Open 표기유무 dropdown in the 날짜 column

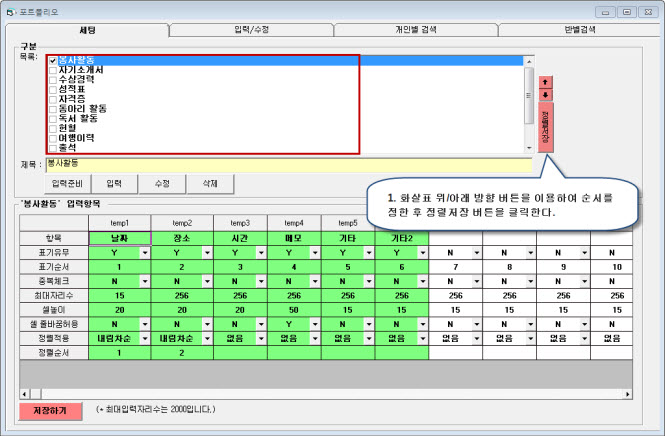[x=146, y=253]
